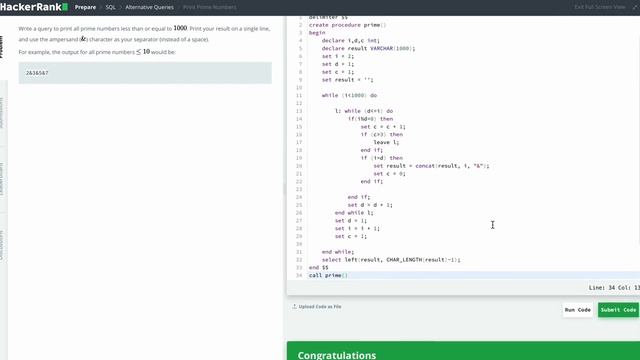640x360 pixels.
Task: Switch to the Discussions side tab
Action: tap(2, 245)
